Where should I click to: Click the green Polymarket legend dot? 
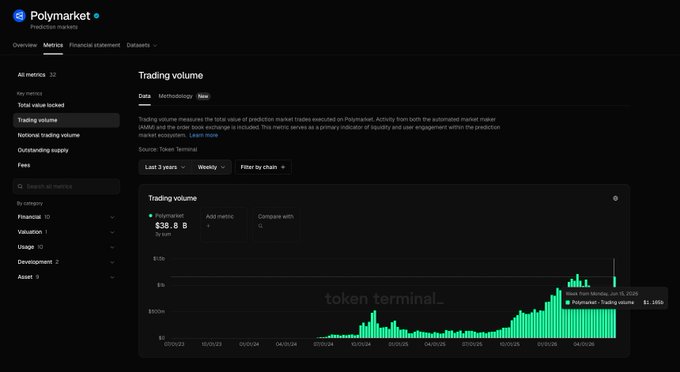150,215
